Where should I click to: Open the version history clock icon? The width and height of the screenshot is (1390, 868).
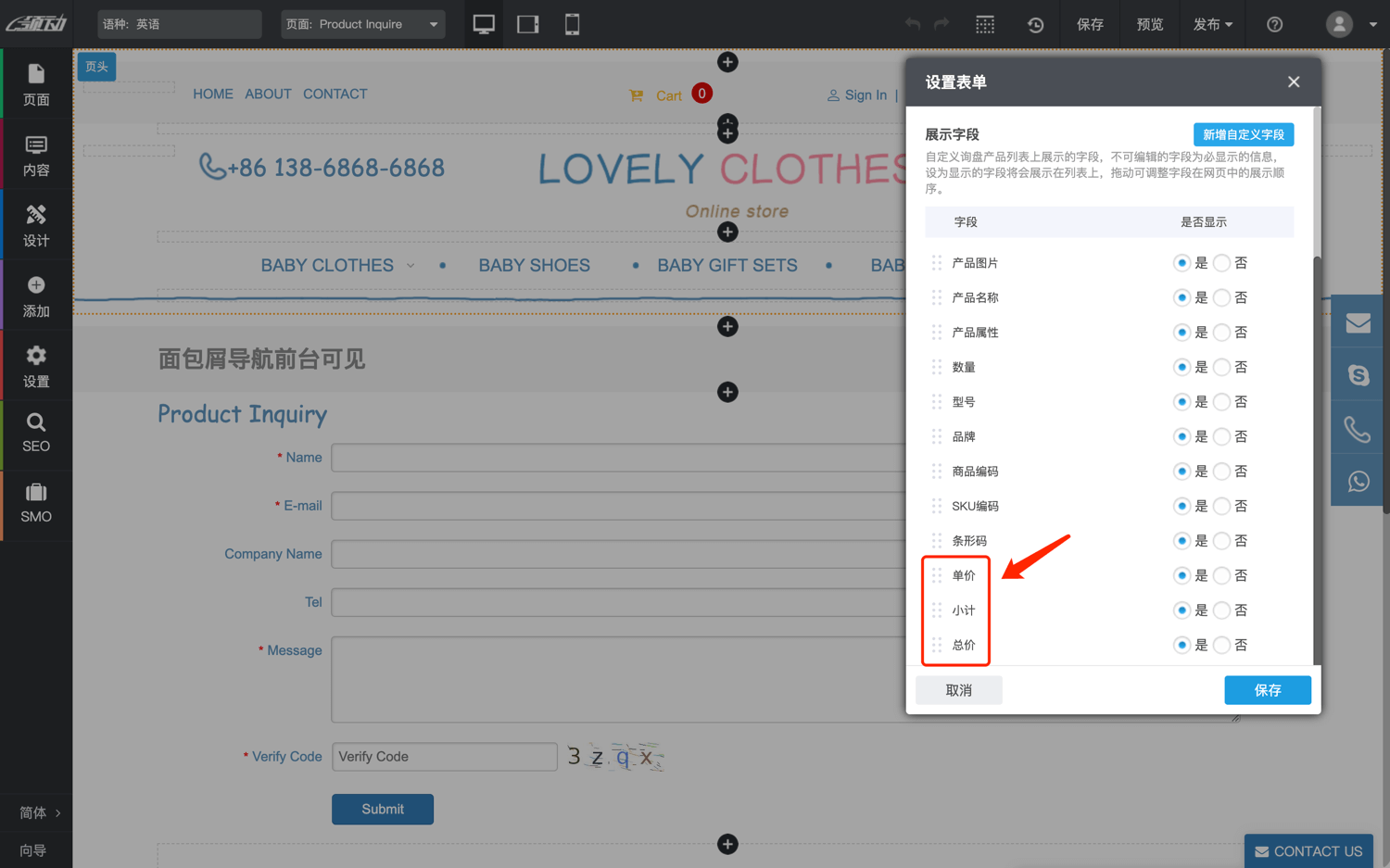[x=1035, y=25]
